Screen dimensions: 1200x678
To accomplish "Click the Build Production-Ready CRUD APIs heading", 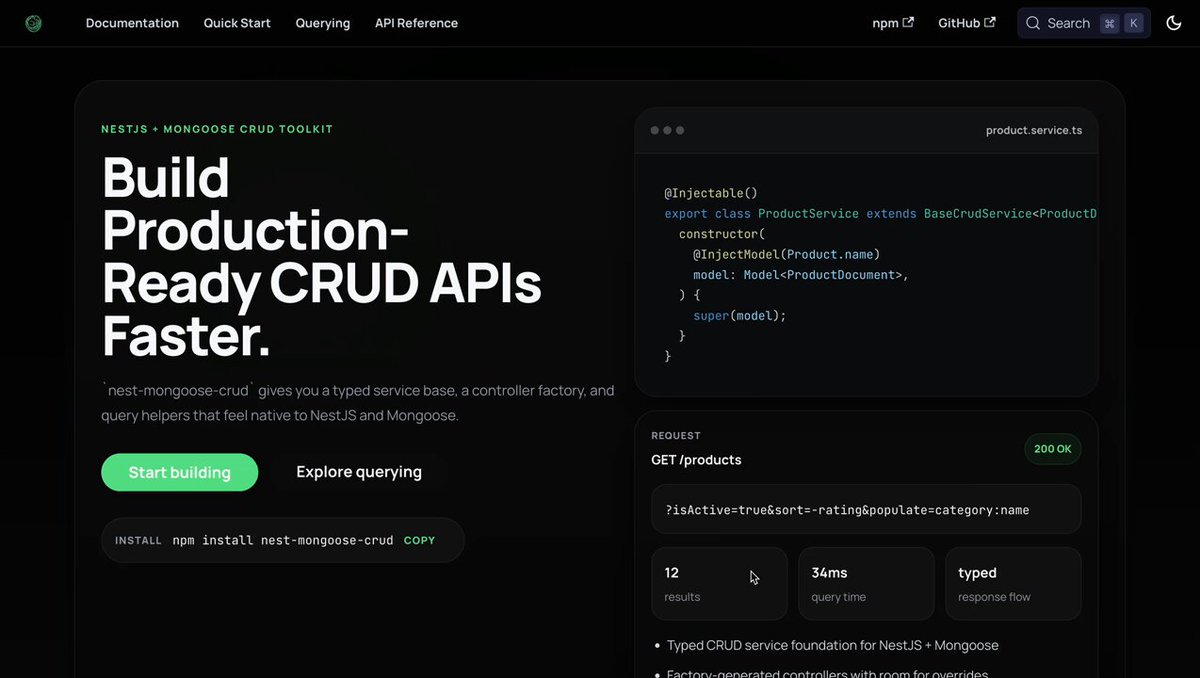I will click(x=322, y=257).
